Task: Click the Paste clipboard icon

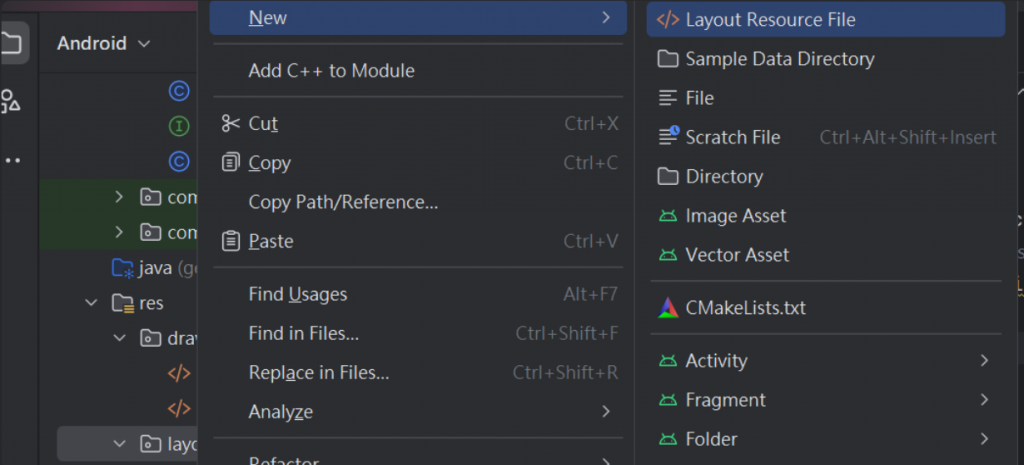Action: click(231, 241)
